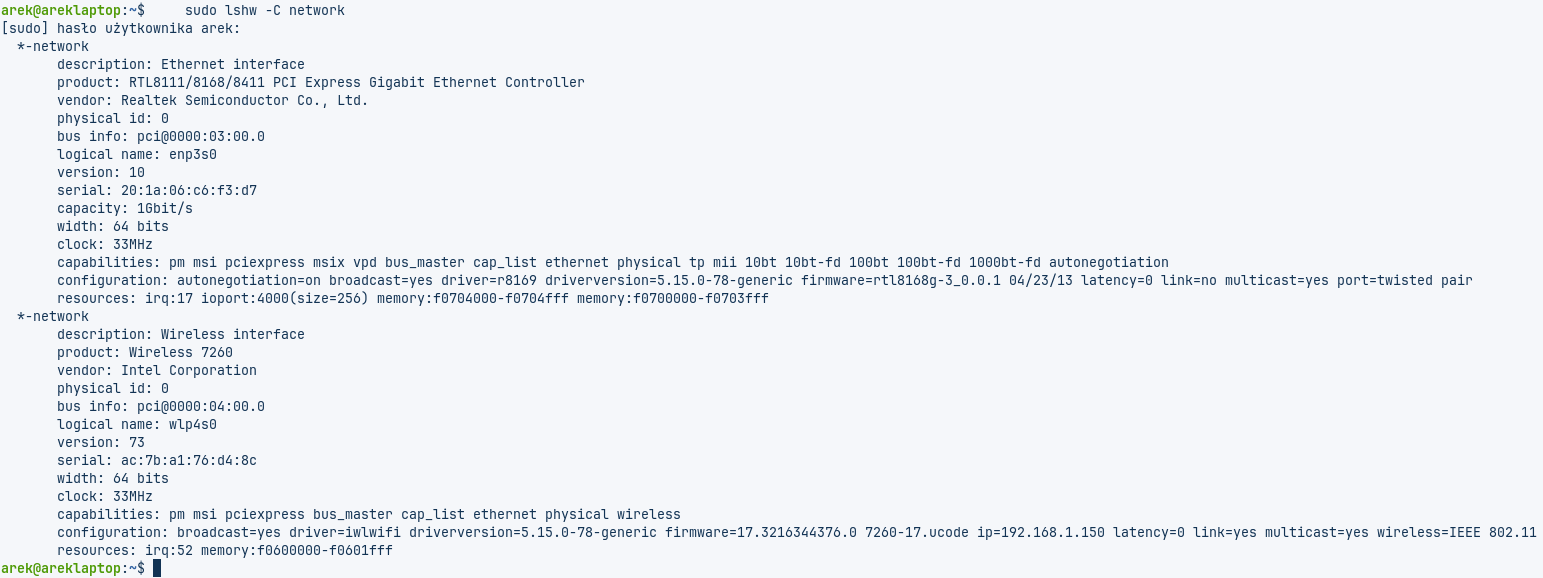Screen dimensions: 1543x578
Task: Click the second *-network heading
Action: [x=53, y=316]
